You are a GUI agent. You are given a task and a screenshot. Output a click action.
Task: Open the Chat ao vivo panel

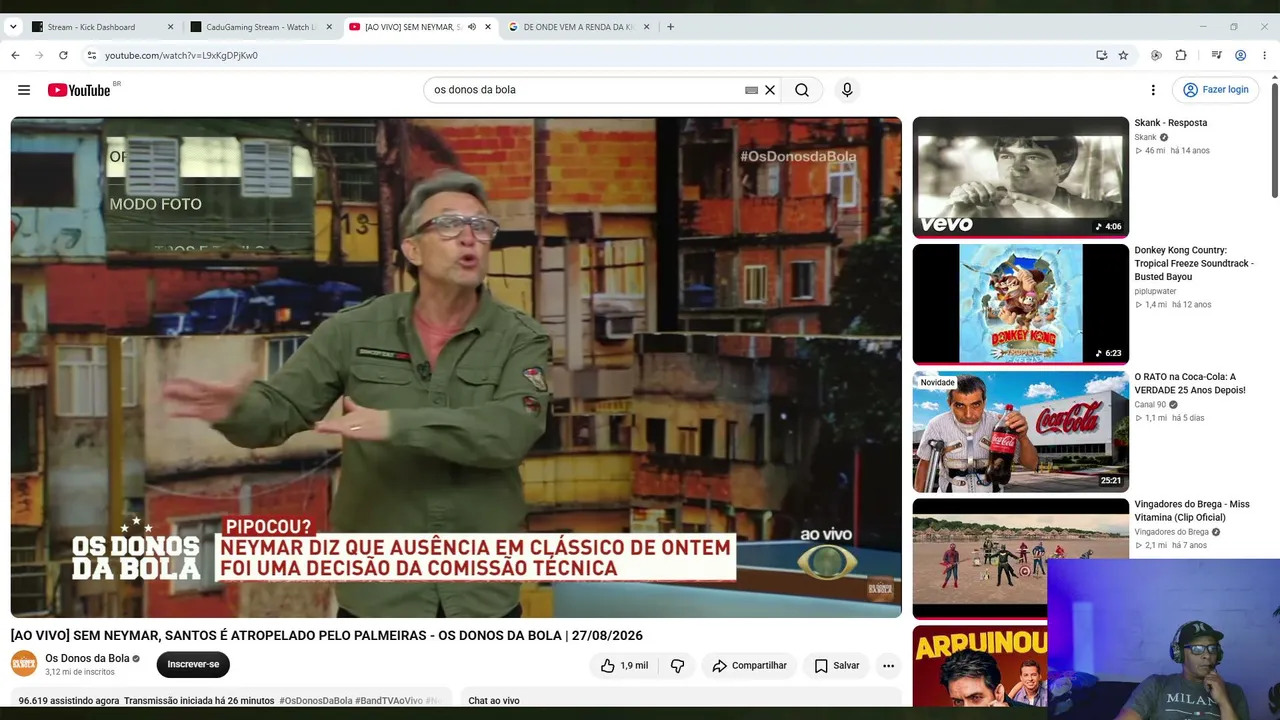(494, 701)
